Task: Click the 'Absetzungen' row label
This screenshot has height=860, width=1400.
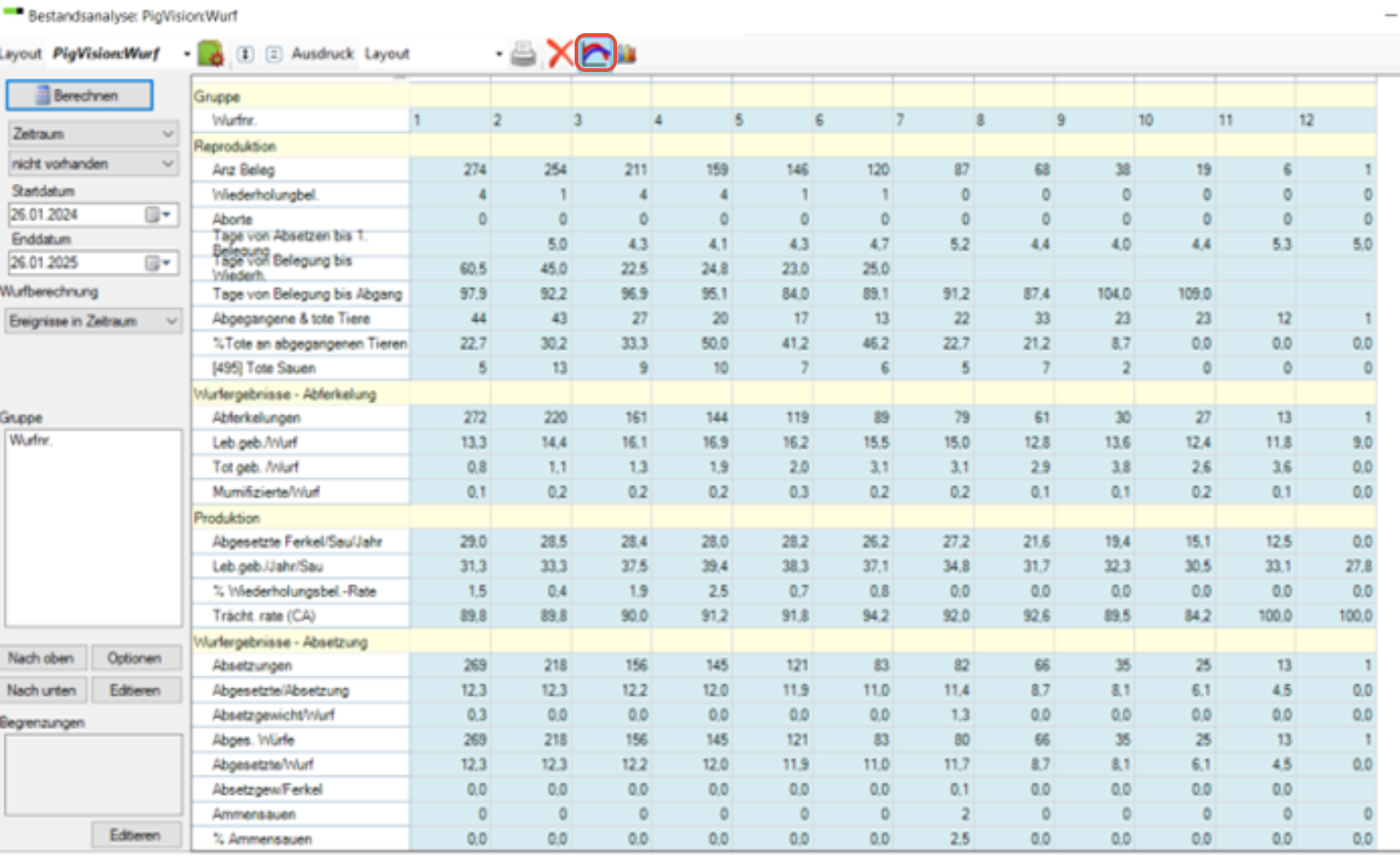Action: [252, 665]
